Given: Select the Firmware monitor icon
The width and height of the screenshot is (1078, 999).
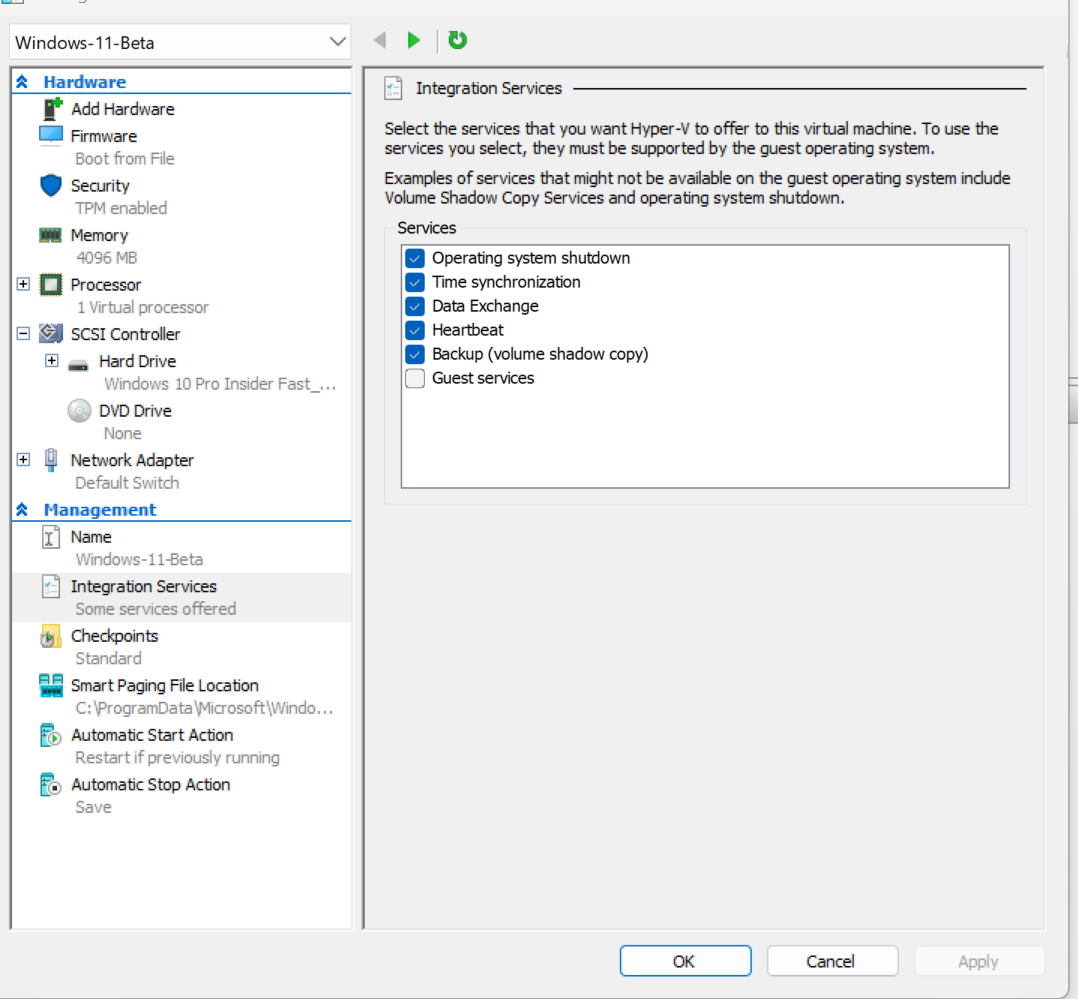Looking at the screenshot, I should [x=51, y=135].
